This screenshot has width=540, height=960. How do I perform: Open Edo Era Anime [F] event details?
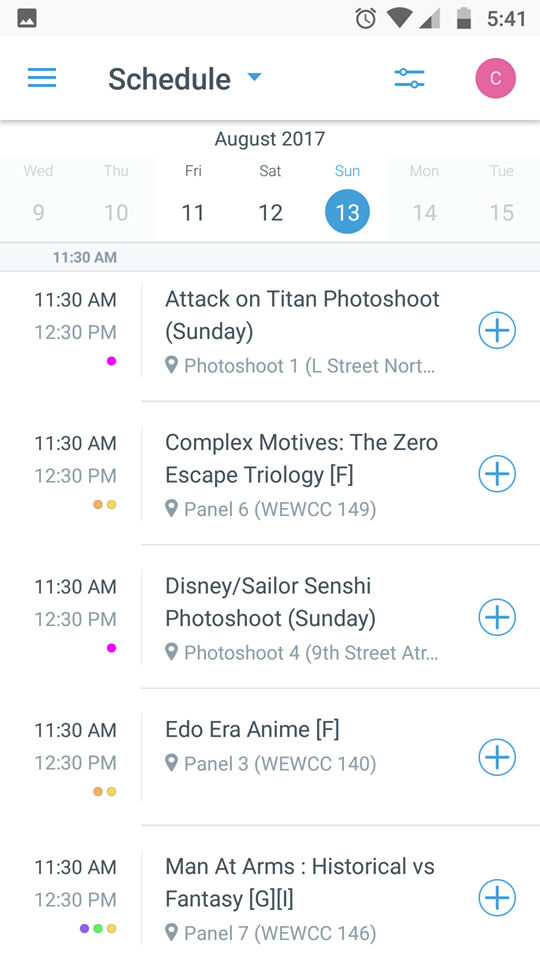pos(252,729)
